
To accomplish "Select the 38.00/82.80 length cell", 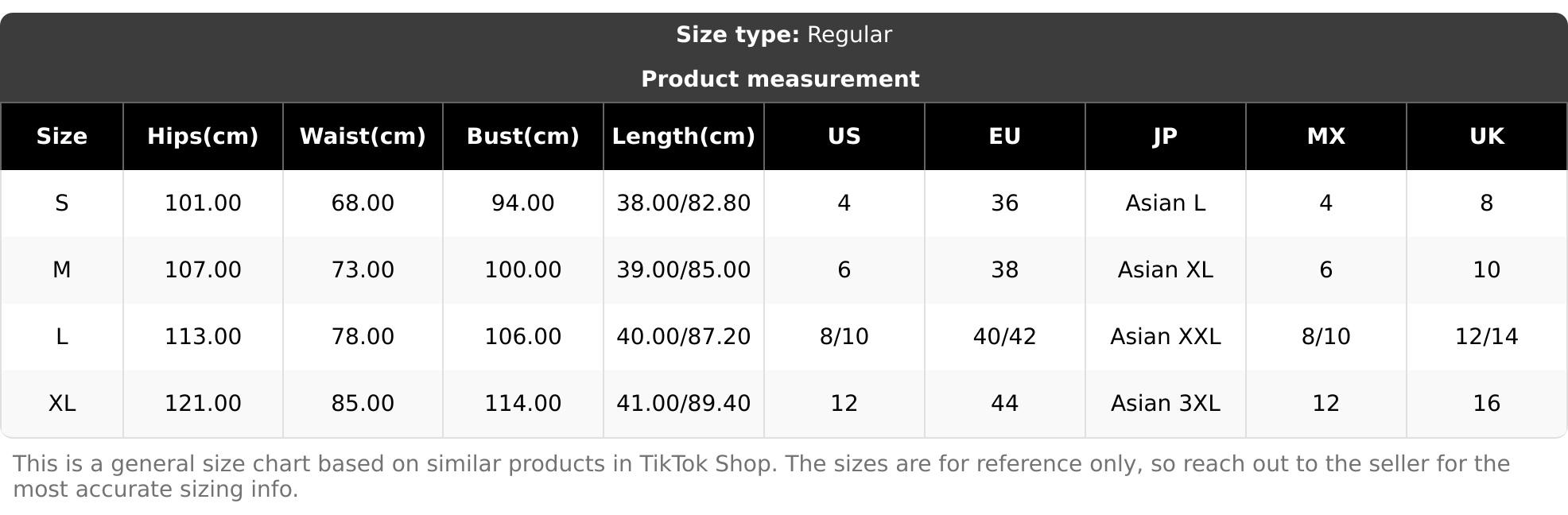I will pos(683,203).
